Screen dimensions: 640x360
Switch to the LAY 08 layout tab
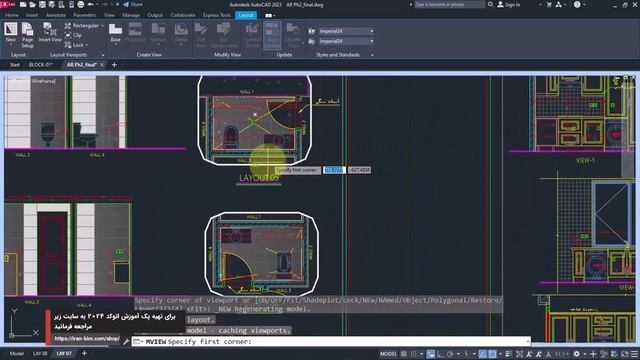click(40, 353)
